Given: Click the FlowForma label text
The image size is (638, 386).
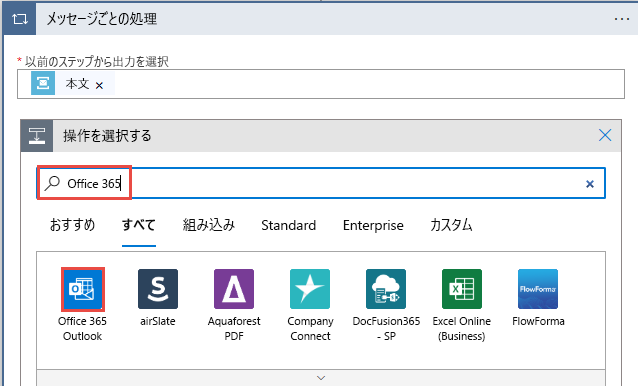Looking at the screenshot, I should coord(538,321).
